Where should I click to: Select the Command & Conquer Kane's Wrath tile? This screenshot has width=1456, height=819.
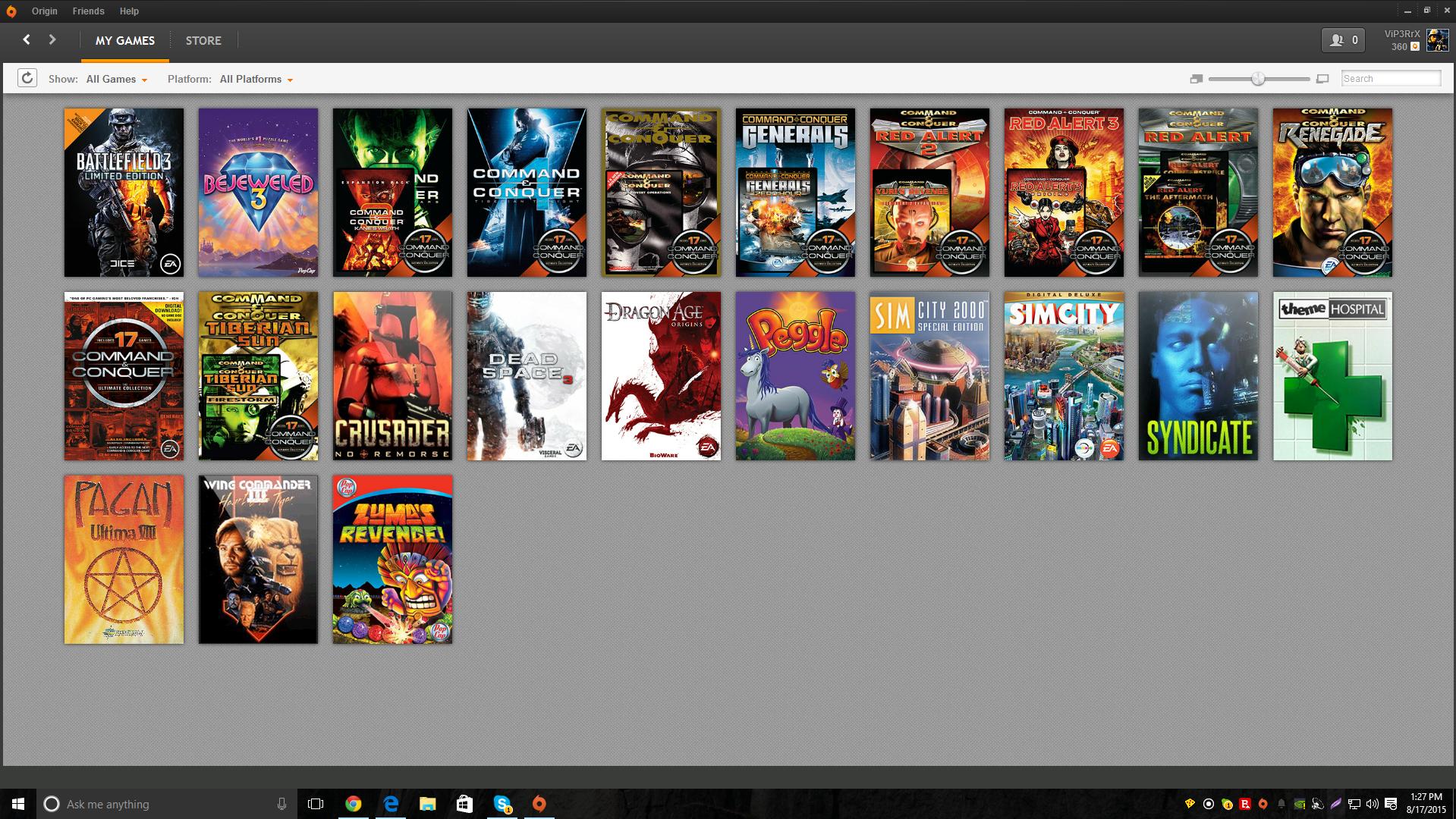tap(392, 193)
